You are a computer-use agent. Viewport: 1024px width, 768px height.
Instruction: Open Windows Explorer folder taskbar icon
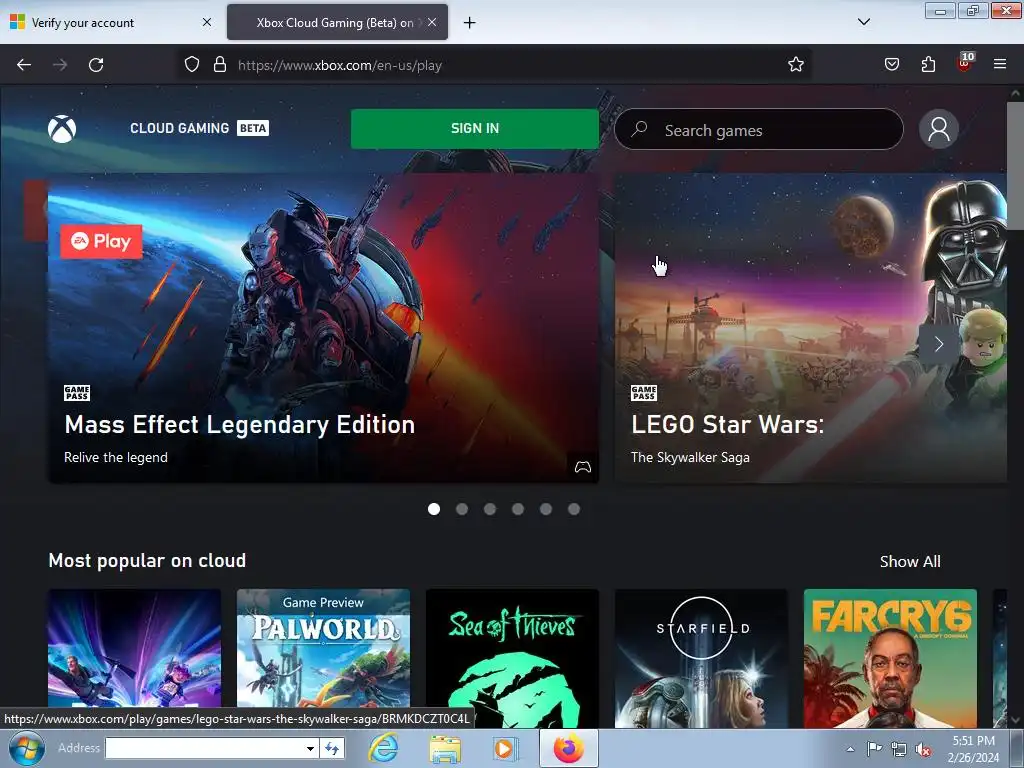coord(445,748)
